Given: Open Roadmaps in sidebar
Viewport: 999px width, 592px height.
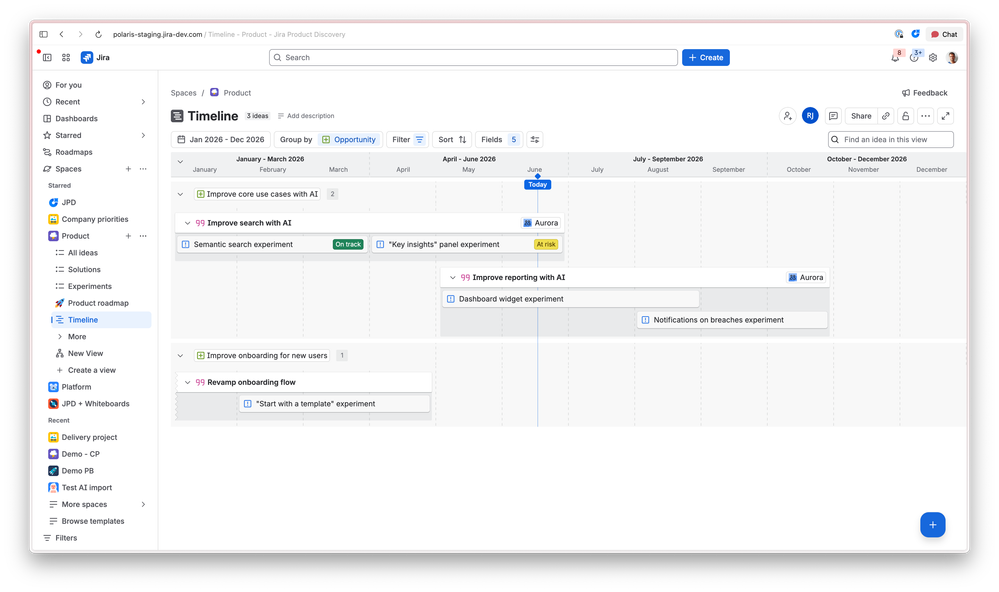Looking at the screenshot, I should pyautogui.click(x=96, y=152).
